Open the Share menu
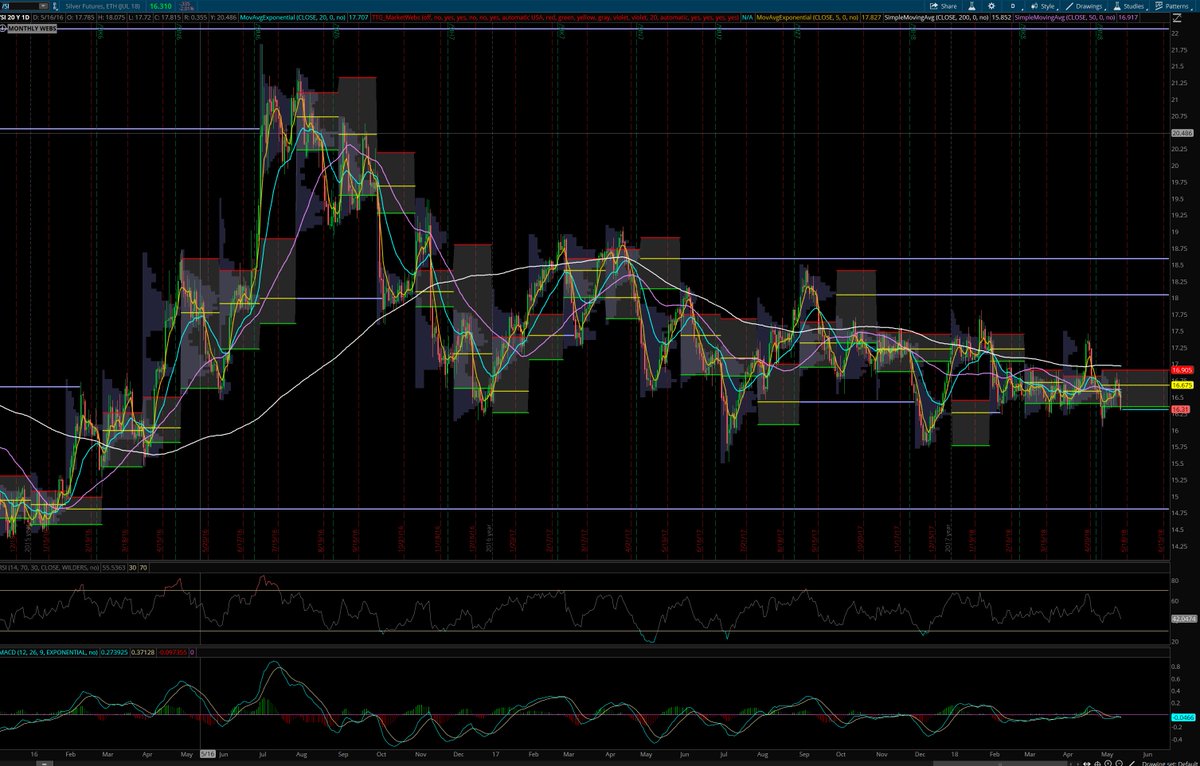Image resolution: width=1200 pixels, height=766 pixels. (943, 6)
